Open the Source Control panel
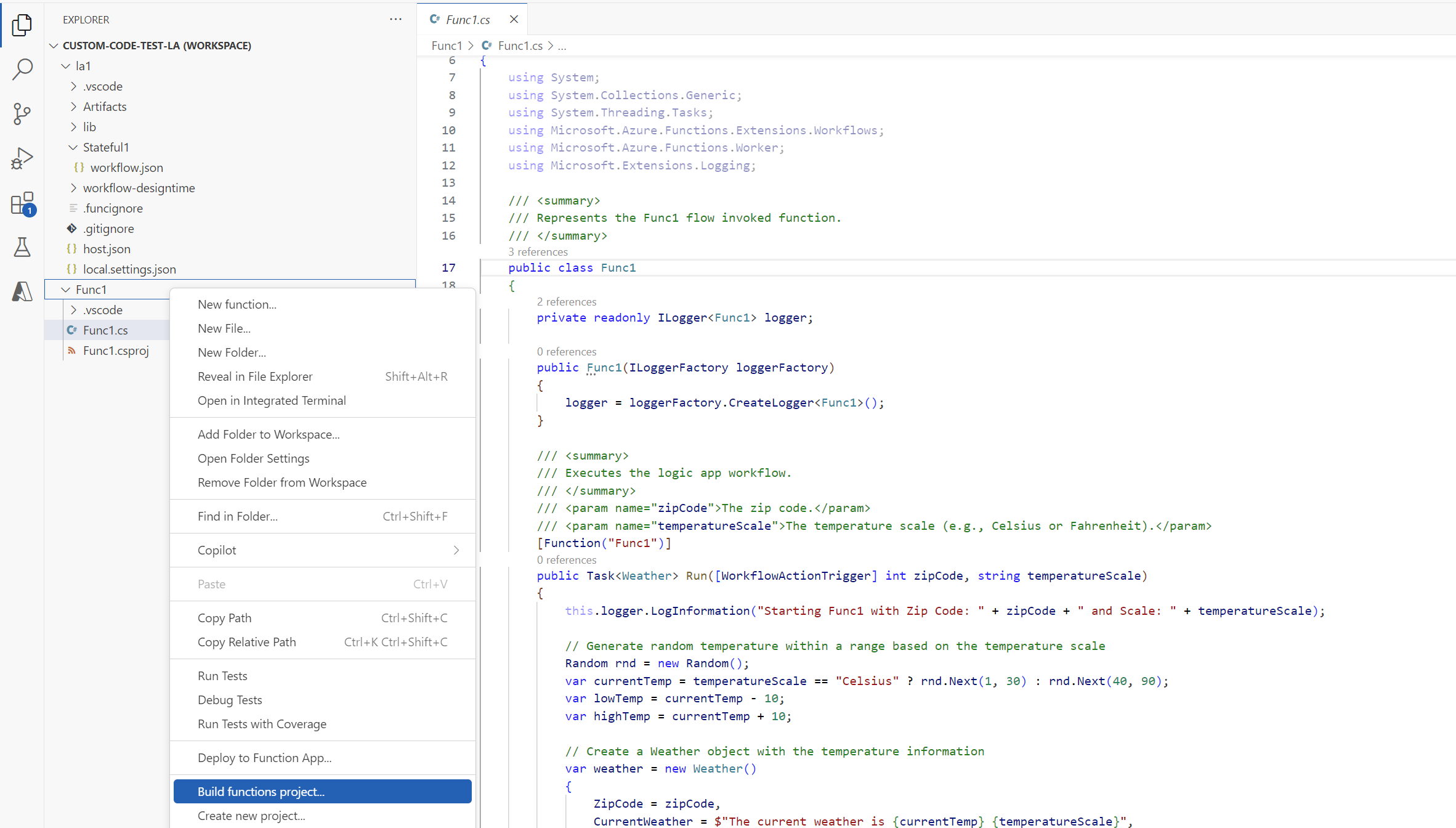This screenshot has height=828, width=1456. point(22,114)
